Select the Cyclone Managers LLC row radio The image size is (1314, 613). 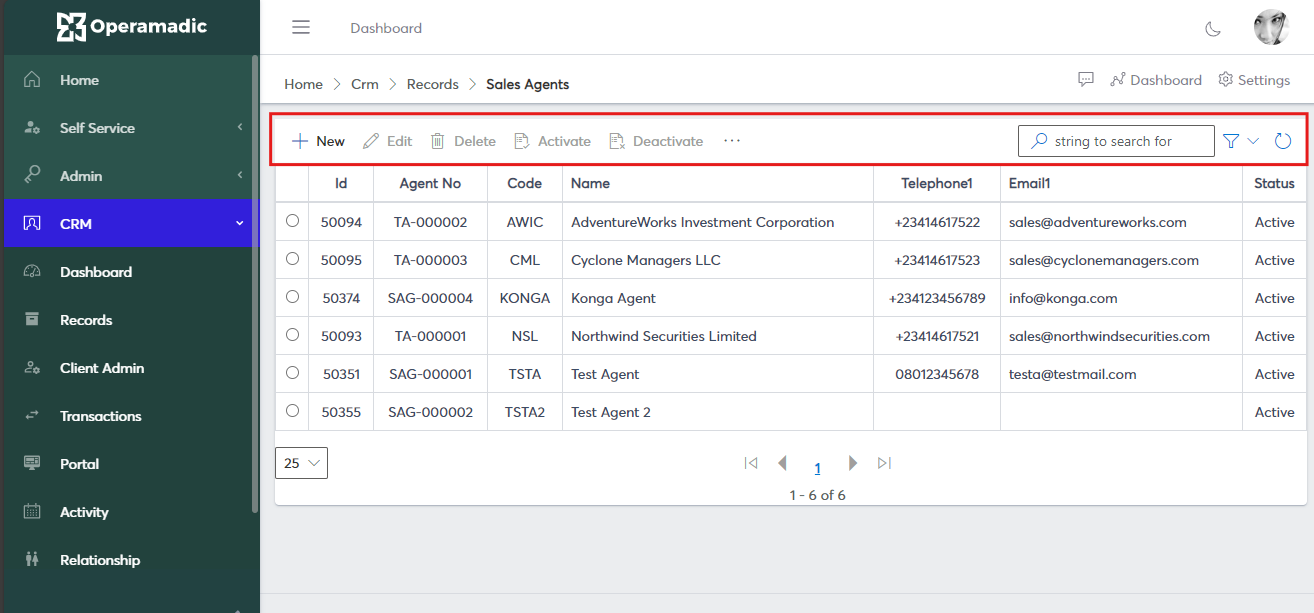click(x=292, y=259)
